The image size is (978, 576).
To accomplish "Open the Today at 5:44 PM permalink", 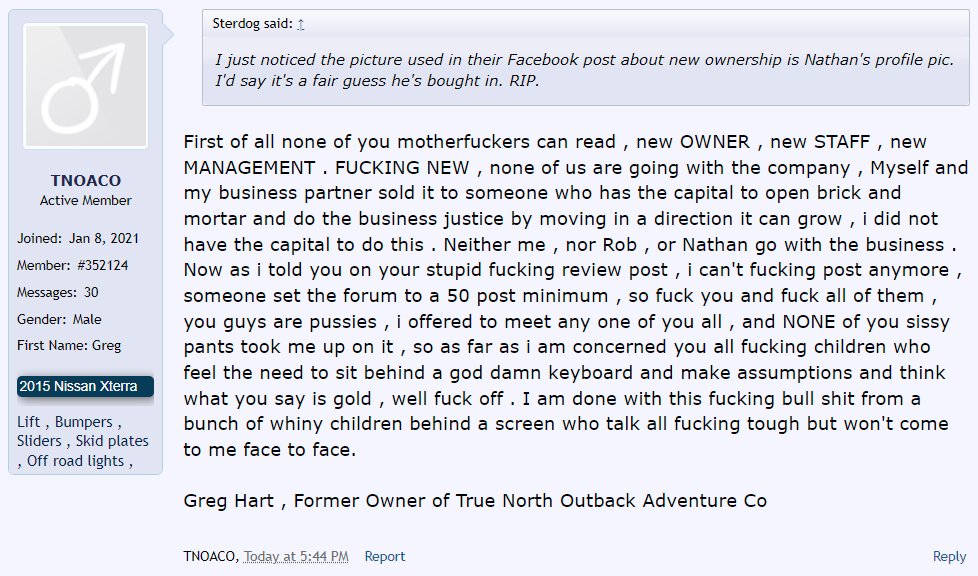I will [296, 556].
